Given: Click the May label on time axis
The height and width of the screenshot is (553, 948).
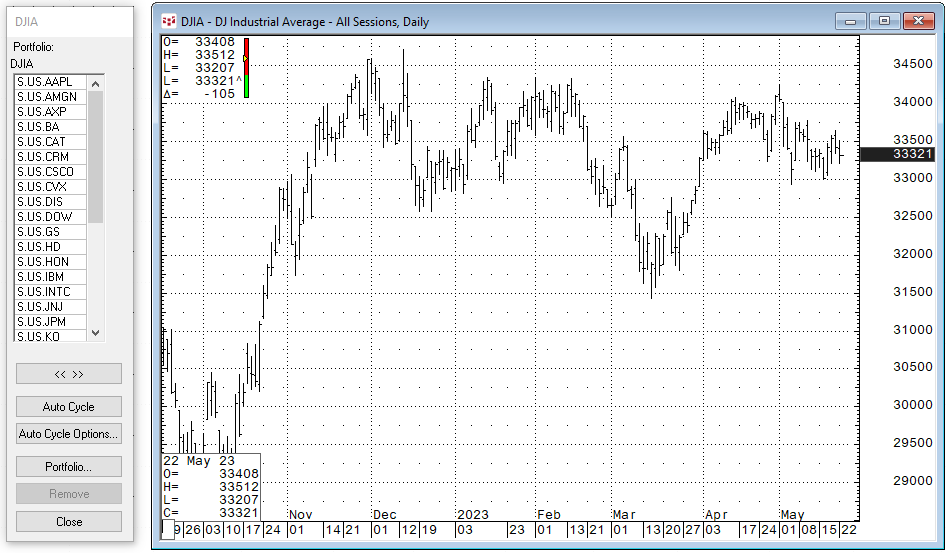Looking at the screenshot, I should [792, 515].
